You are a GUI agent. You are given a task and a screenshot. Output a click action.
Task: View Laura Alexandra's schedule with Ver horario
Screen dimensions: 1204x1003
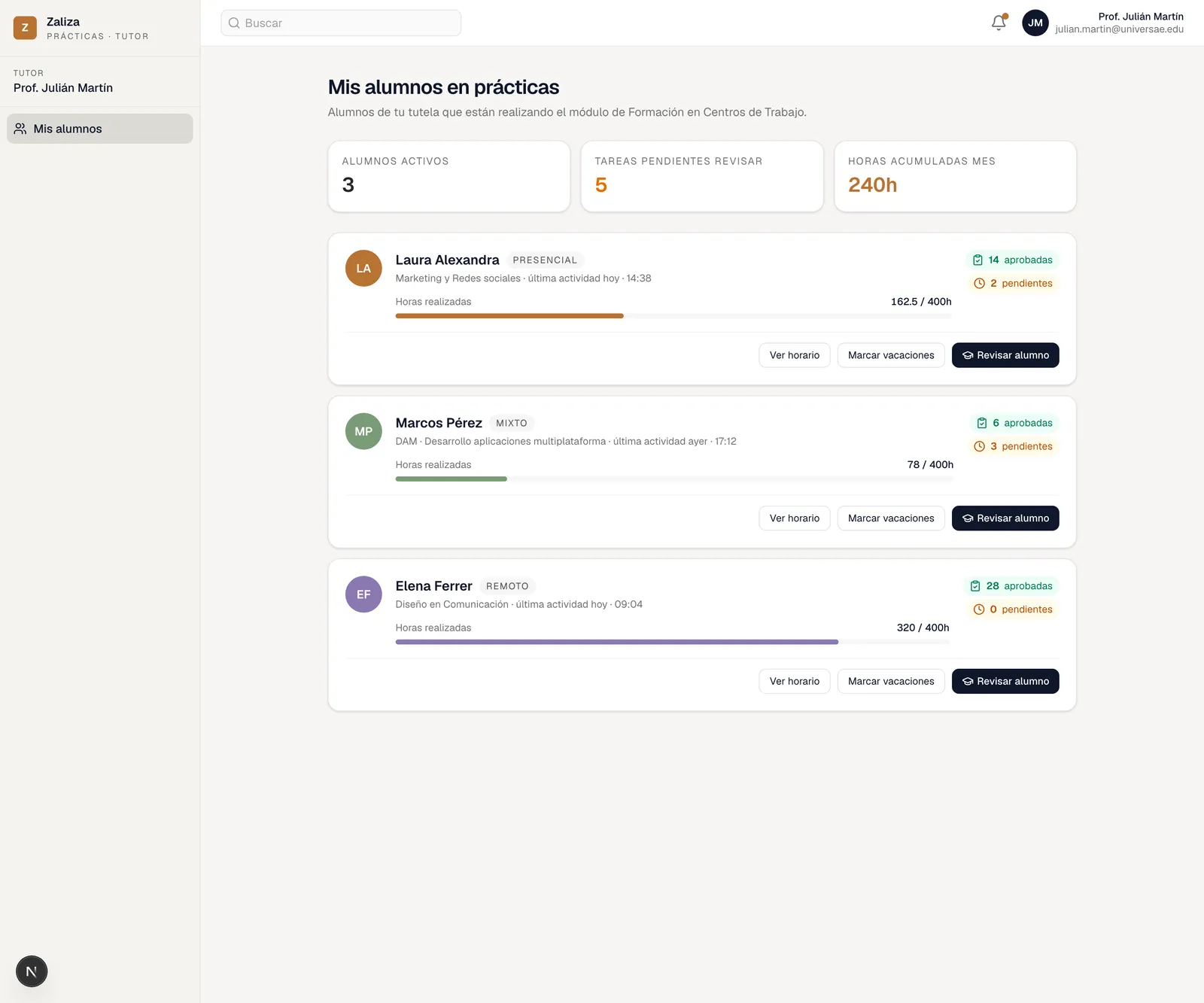(795, 355)
